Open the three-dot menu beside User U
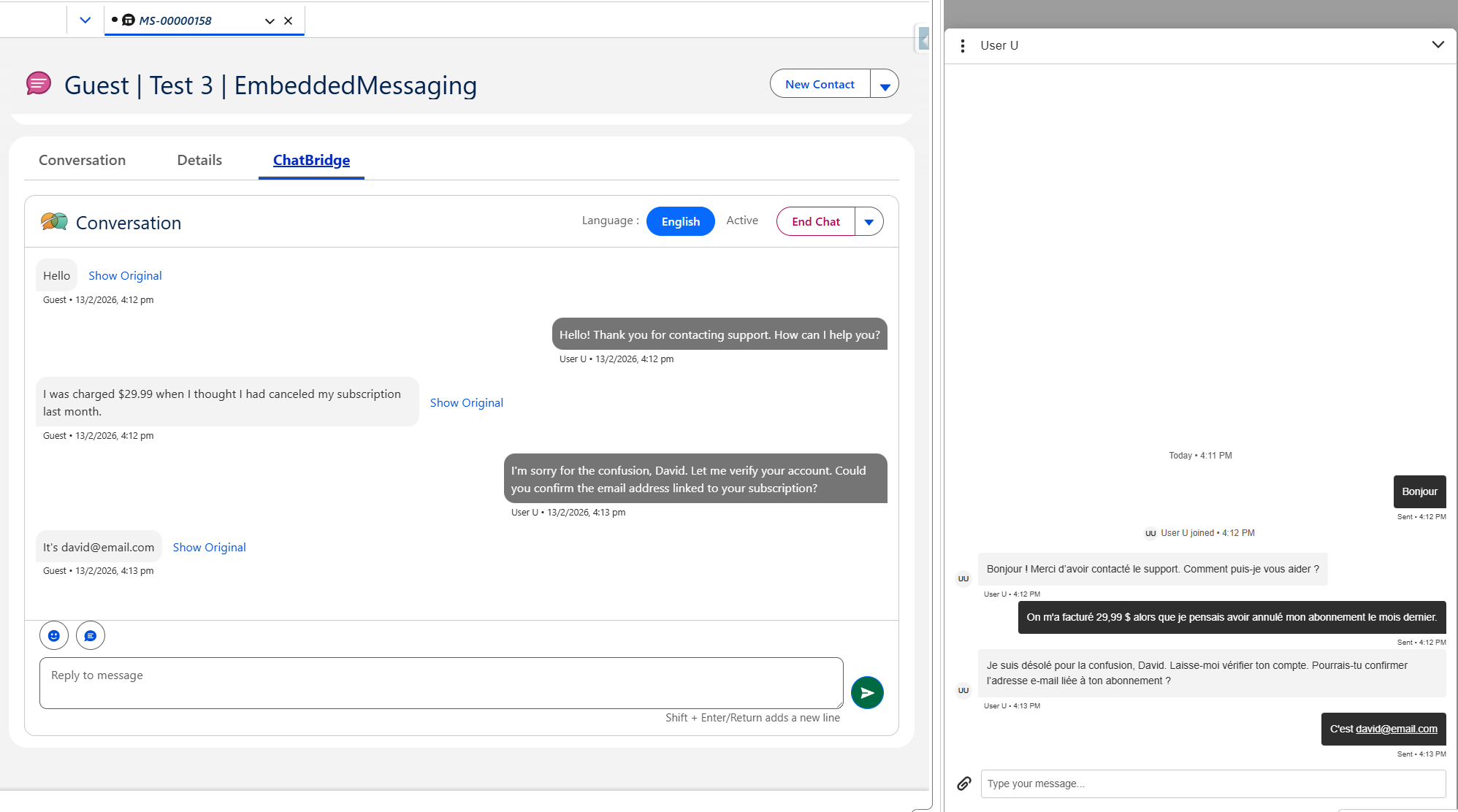The width and height of the screenshot is (1458, 812). tap(963, 46)
